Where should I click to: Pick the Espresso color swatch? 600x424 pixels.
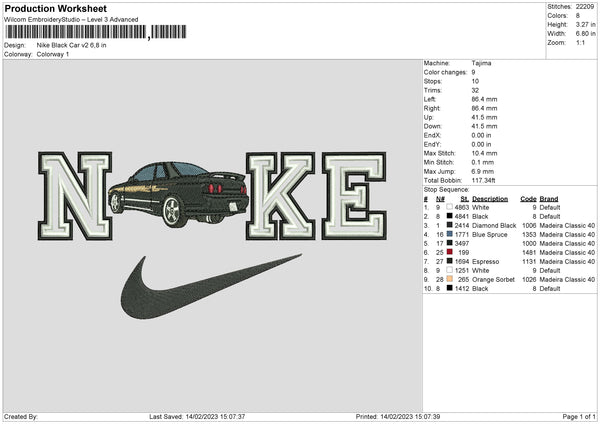click(x=449, y=261)
